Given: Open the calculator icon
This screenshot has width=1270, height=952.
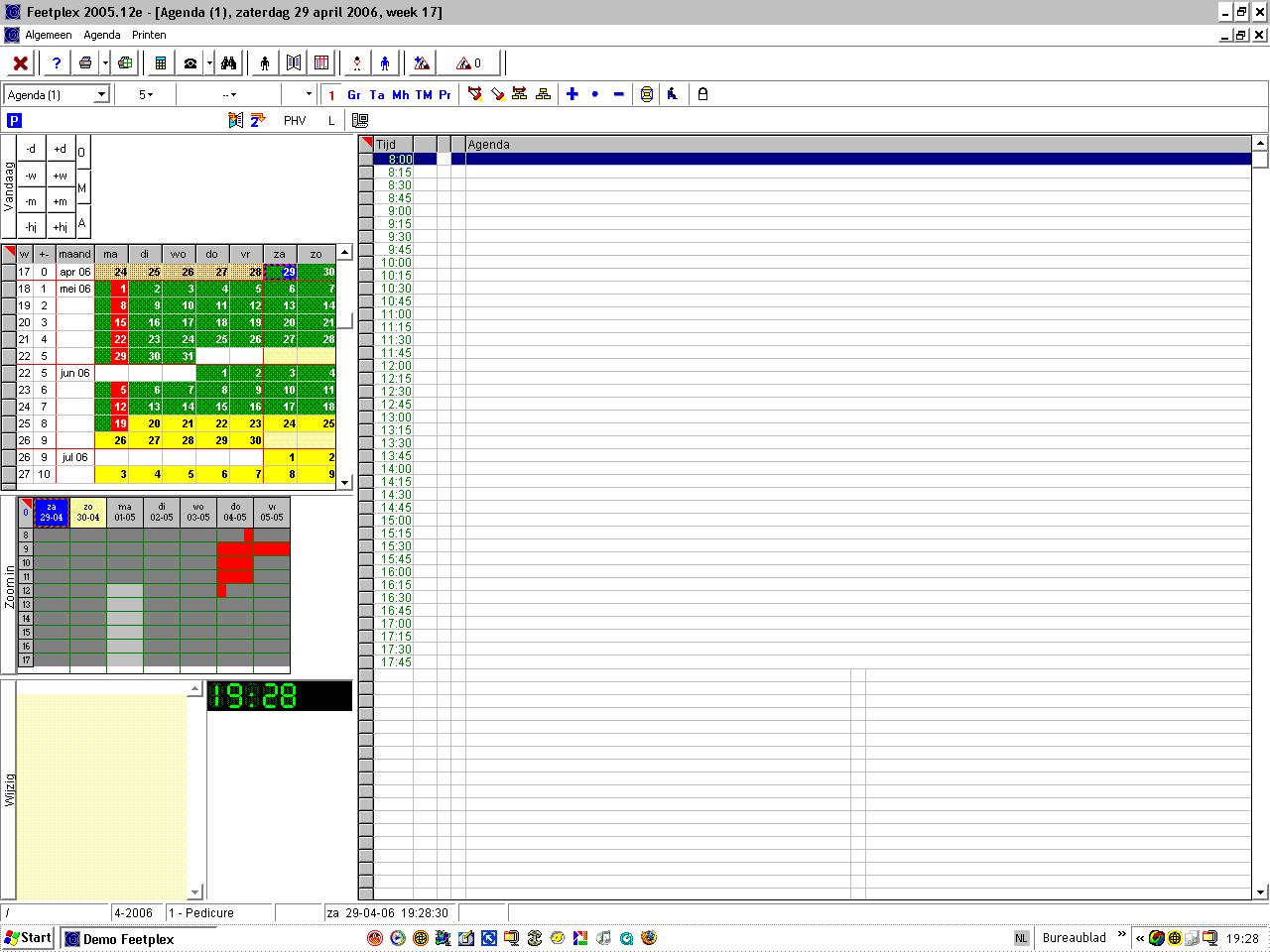Looking at the screenshot, I should 161,63.
